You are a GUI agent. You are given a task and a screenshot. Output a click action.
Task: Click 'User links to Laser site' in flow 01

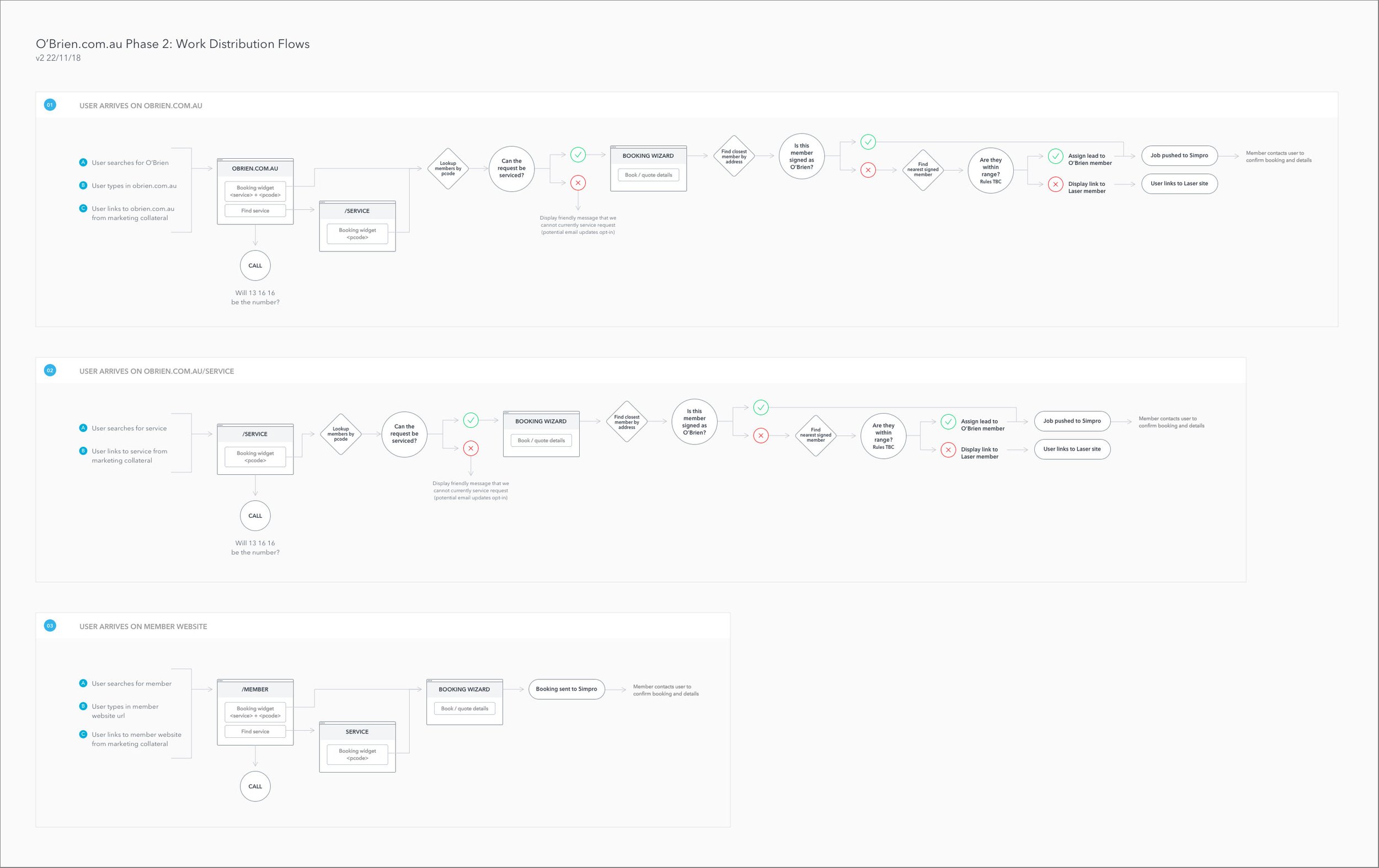[1179, 184]
